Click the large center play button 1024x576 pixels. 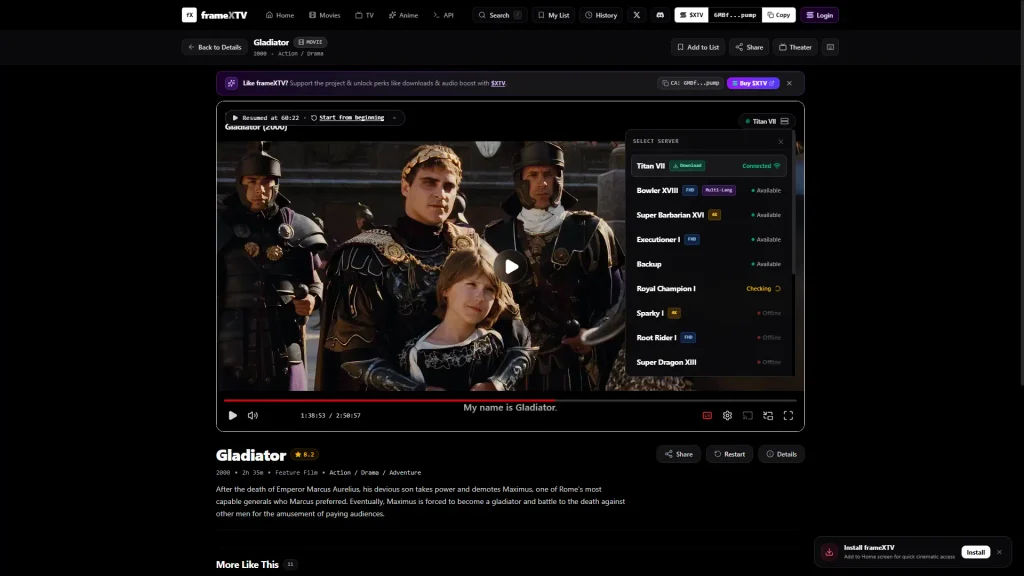(x=511, y=266)
